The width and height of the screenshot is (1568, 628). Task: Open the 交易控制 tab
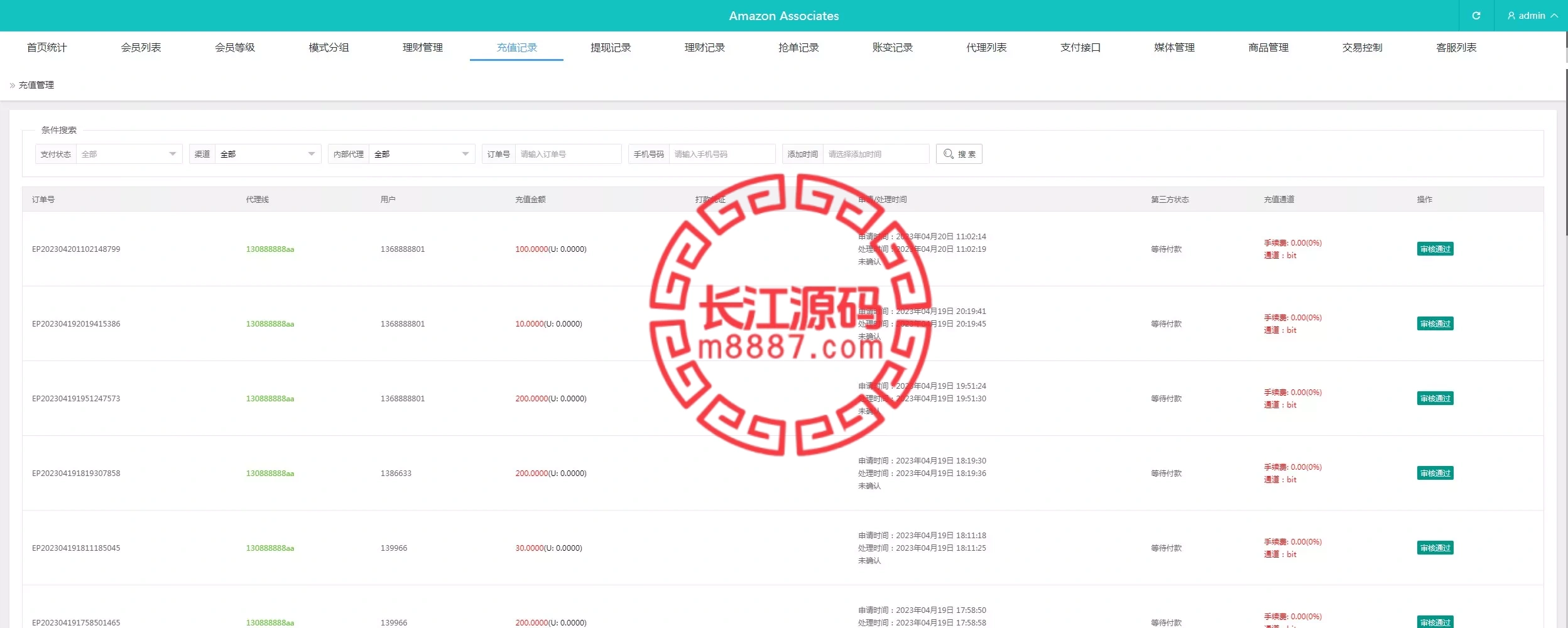click(x=1362, y=47)
